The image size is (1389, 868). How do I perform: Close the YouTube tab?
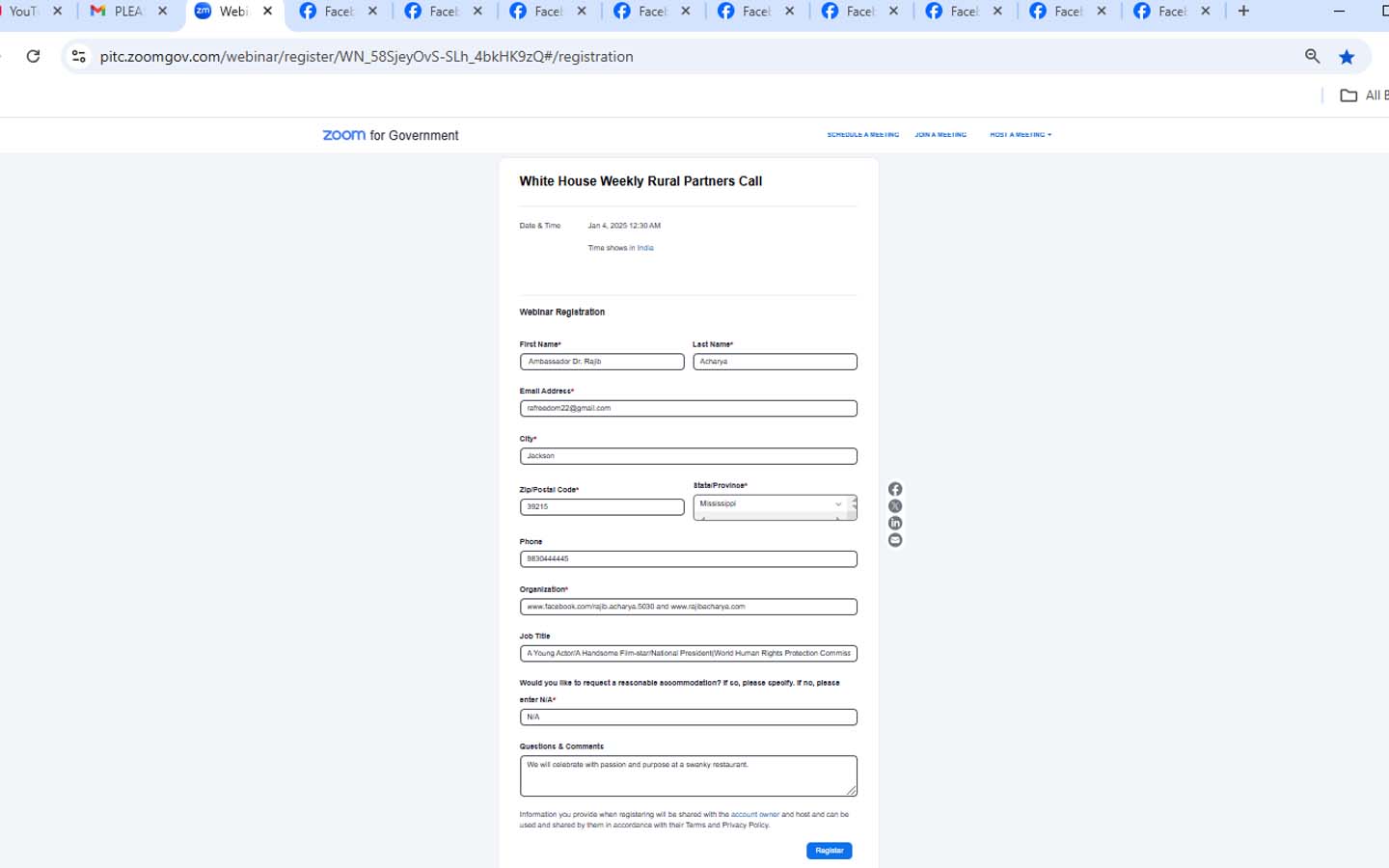pos(58,12)
